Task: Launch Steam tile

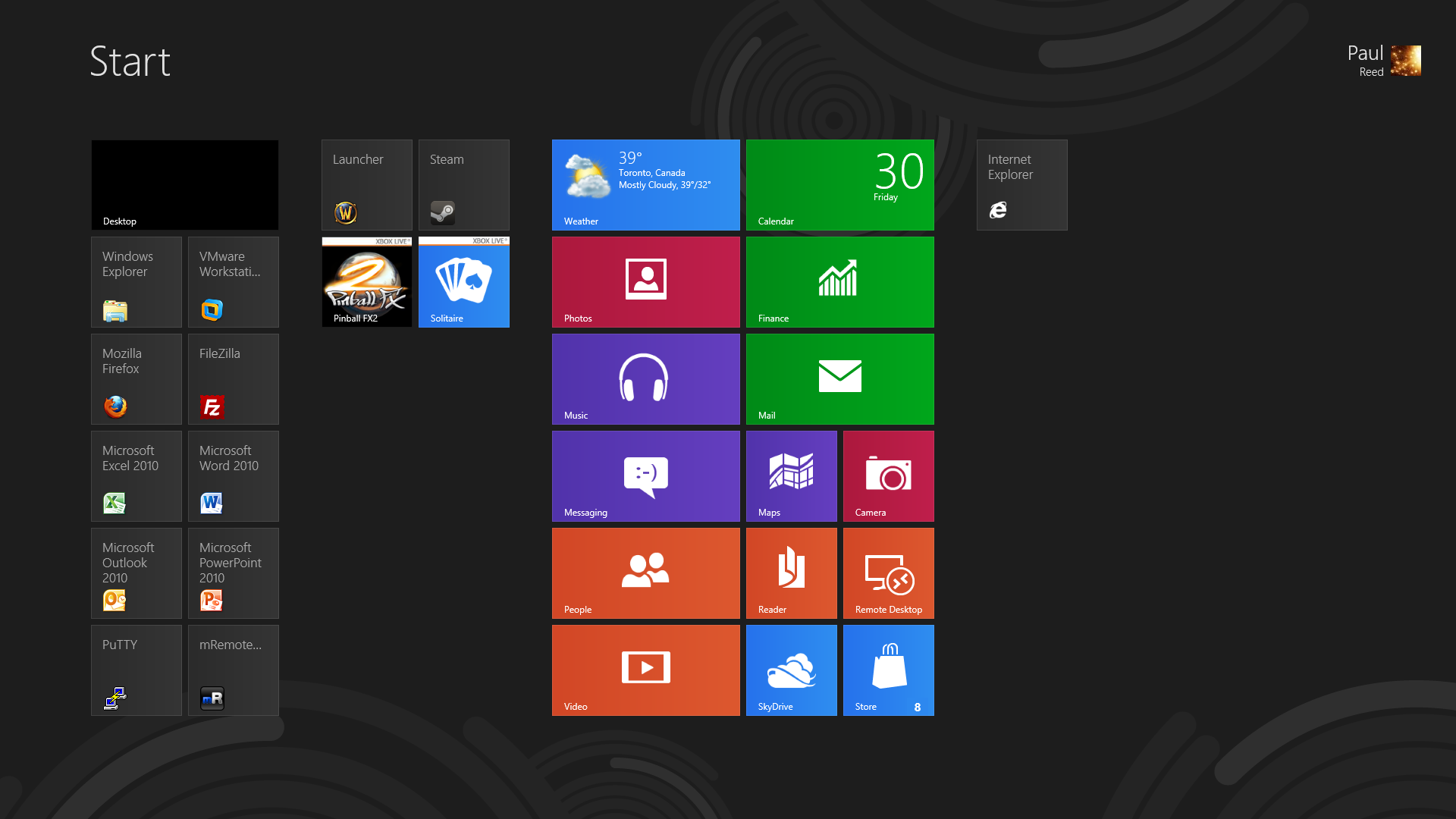Action: tap(464, 185)
